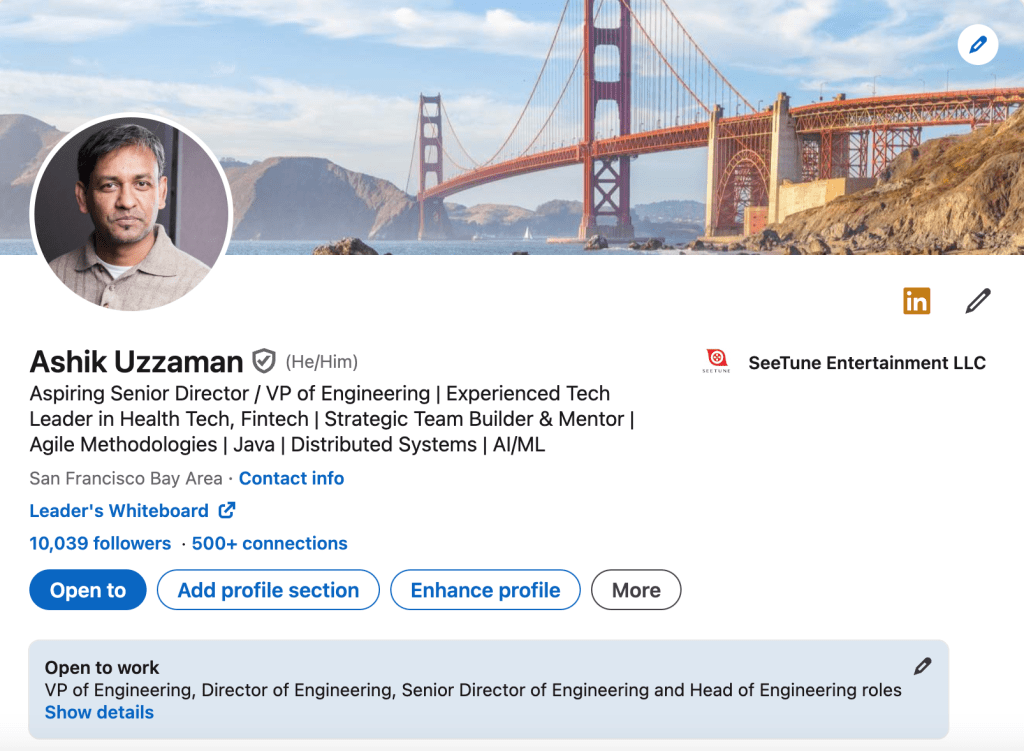1024x751 pixels.
Task: Click the edit profile pencil icon
Action: click(x=977, y=300)
